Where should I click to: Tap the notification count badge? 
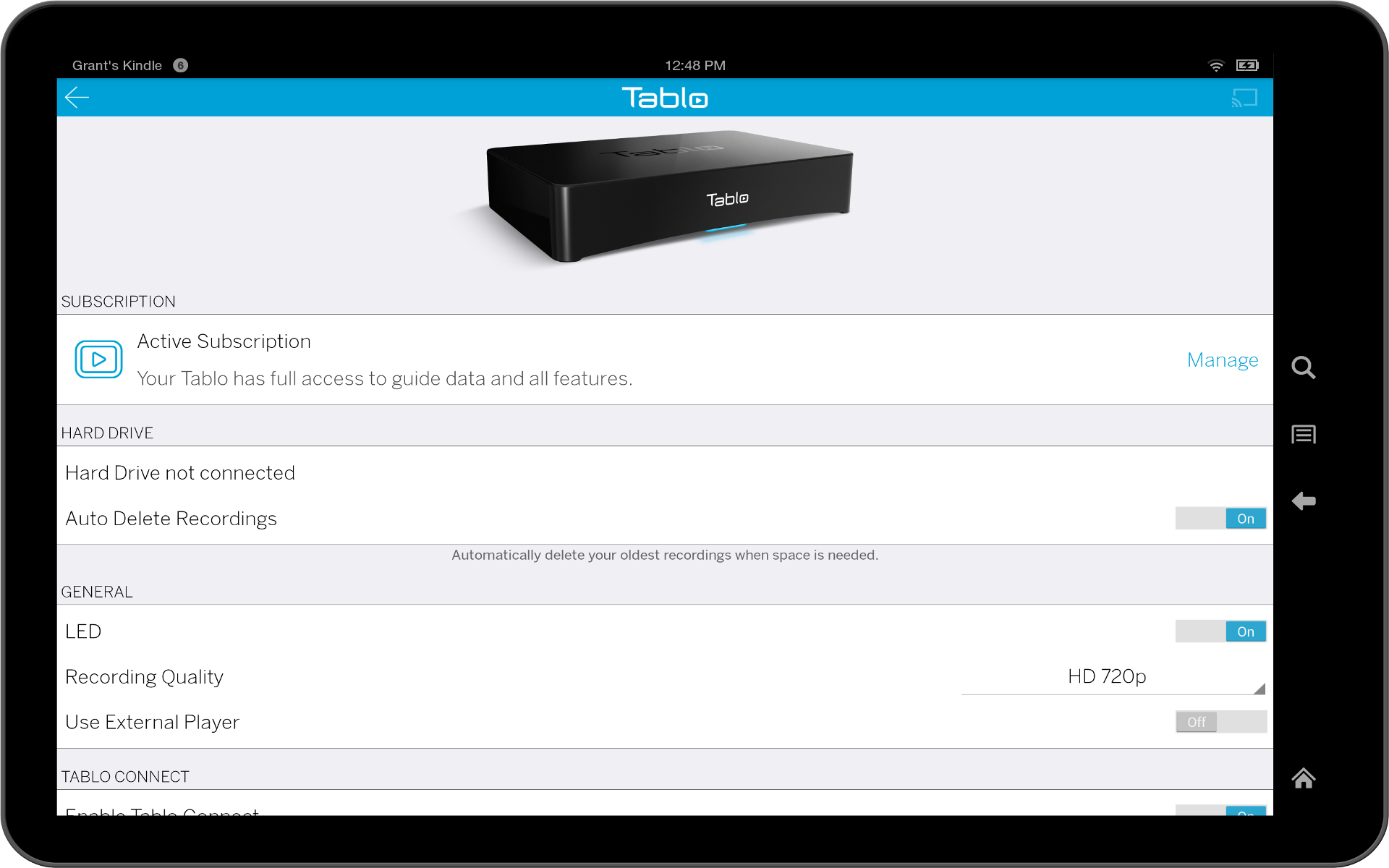point(181,65)
